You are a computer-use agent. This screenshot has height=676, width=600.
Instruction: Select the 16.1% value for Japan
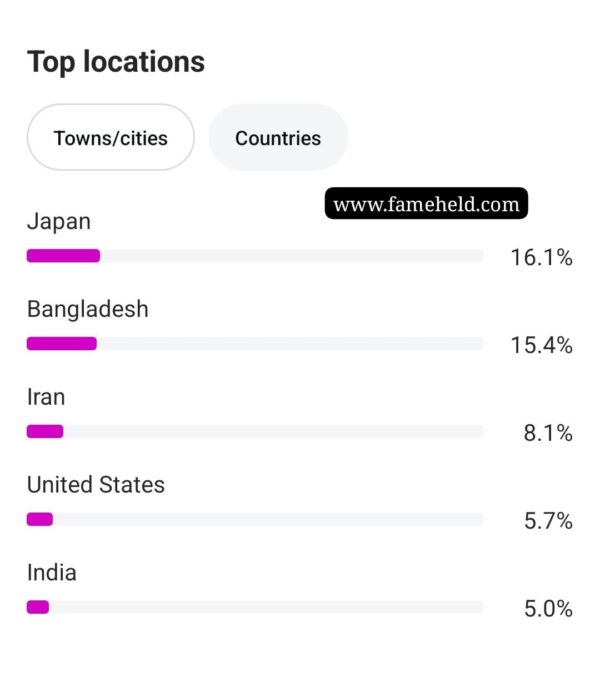541,258
